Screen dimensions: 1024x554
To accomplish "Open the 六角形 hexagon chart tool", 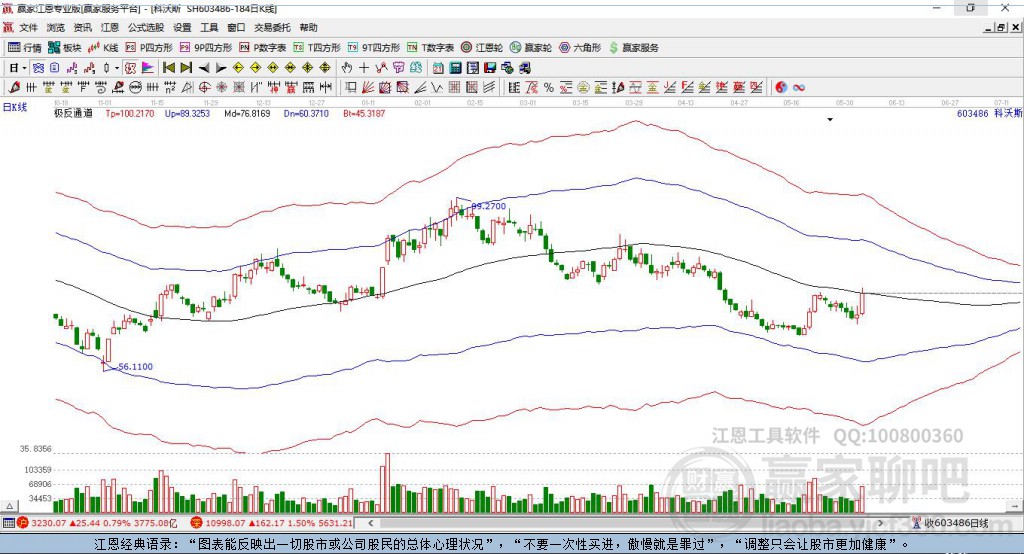I will pyautogui.click(x=580, y=48).
